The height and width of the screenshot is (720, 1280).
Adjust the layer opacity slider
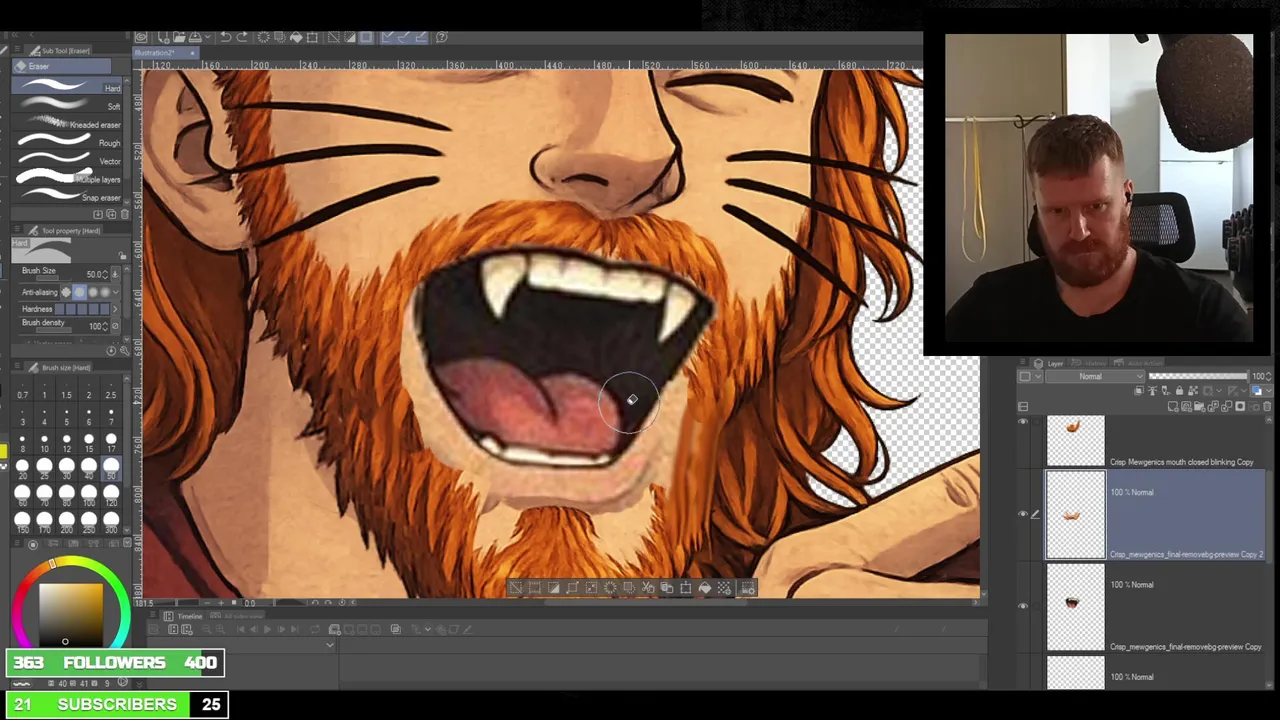(x=1198, y=377)
